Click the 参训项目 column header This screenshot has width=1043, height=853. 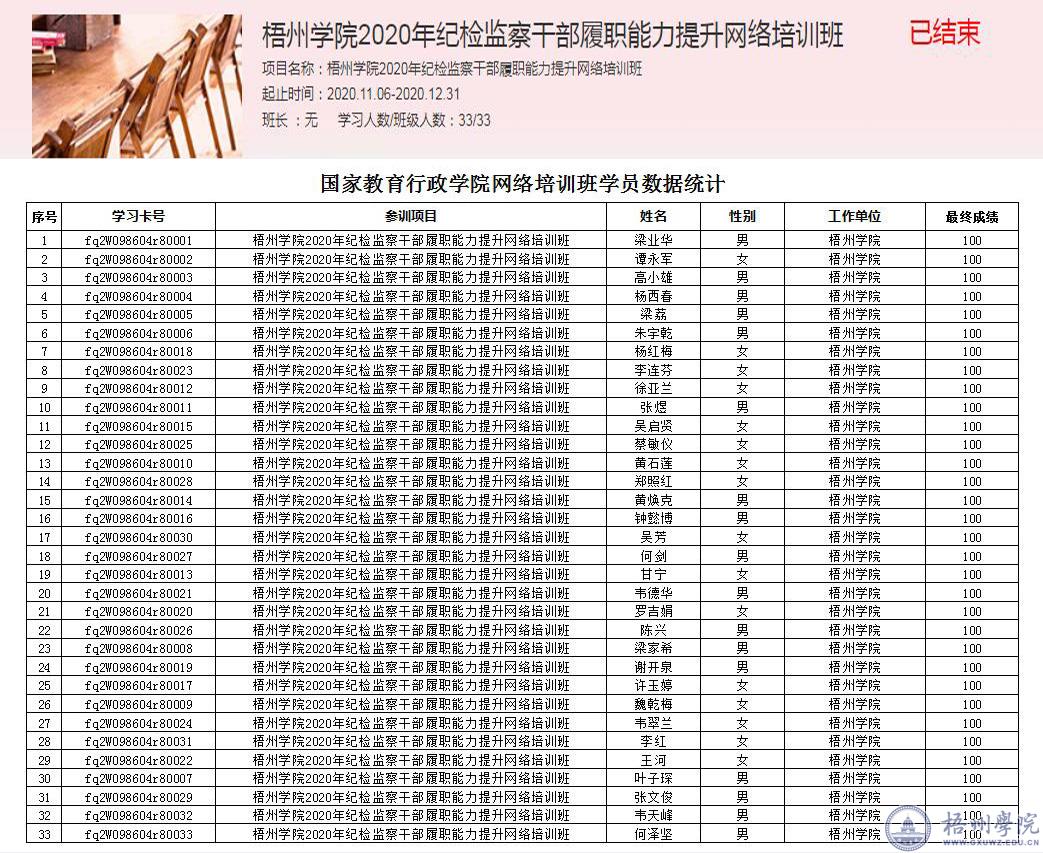[411, 216]
